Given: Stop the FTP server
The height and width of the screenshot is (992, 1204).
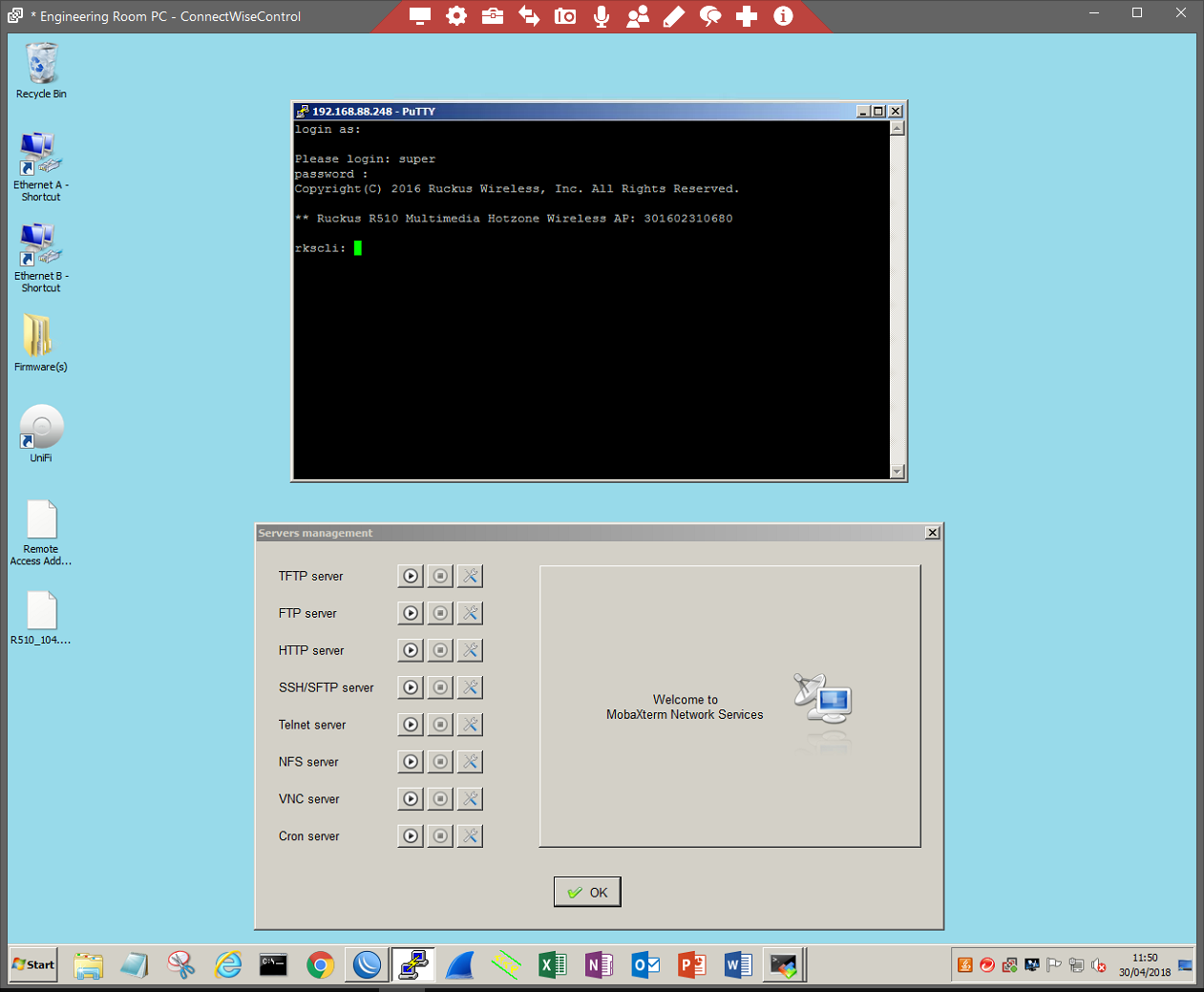Looking at the screenshot, I should point(440,613).
